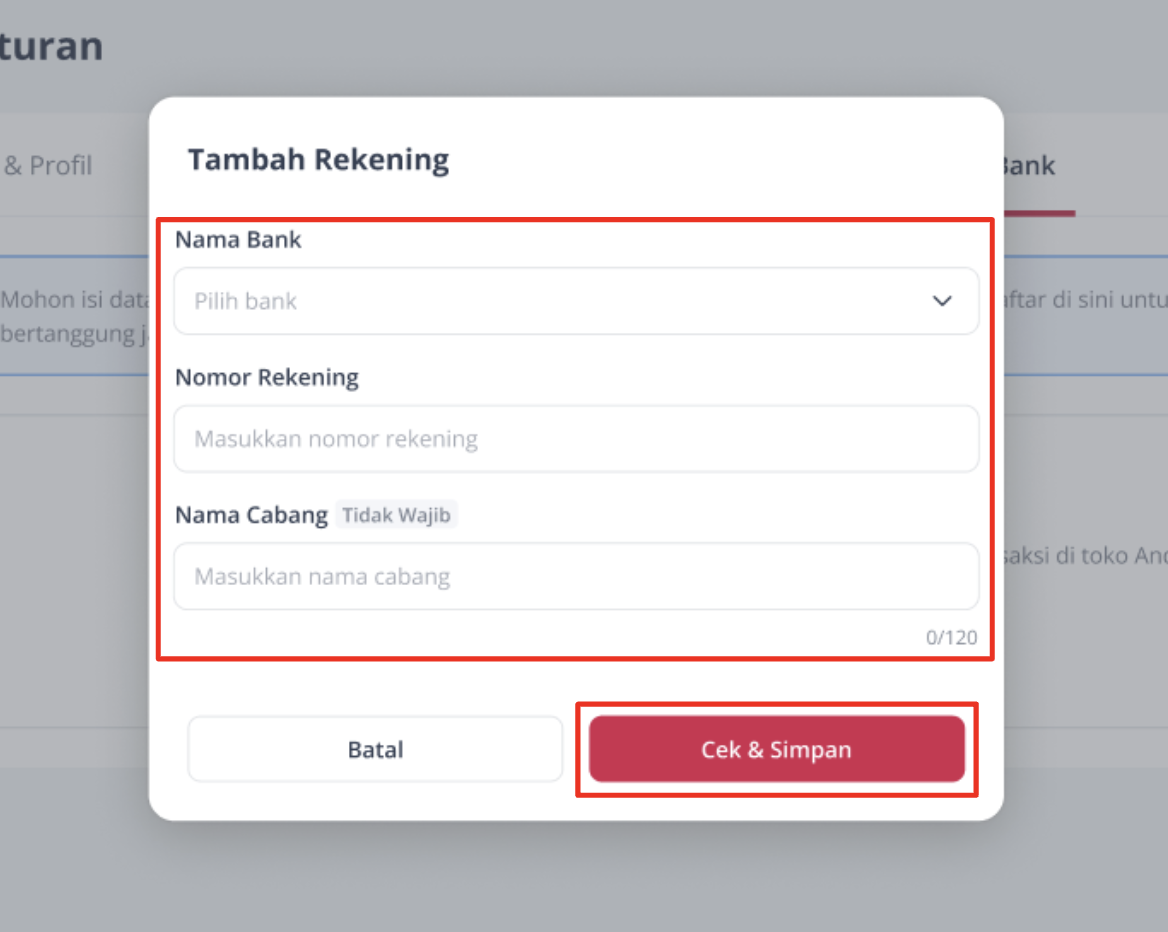This screenshot has height=932, width=1168.
Task: Open the Nama Bank dropdown field
Action: coord(576,301)
